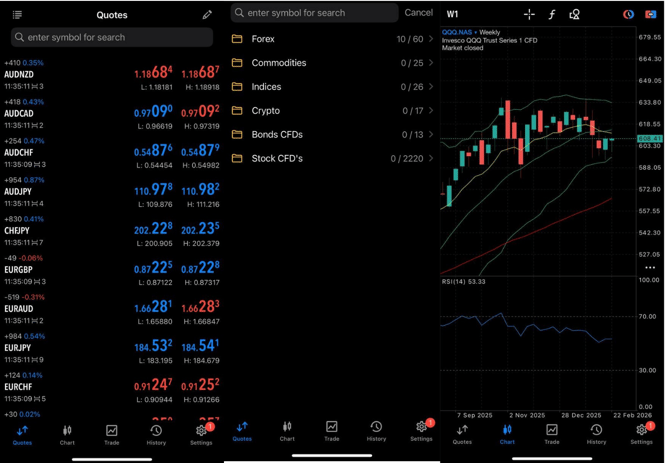667x463 pixels.
Task: Open the Commodities symbol folder
Action: (x=333, y=63)
